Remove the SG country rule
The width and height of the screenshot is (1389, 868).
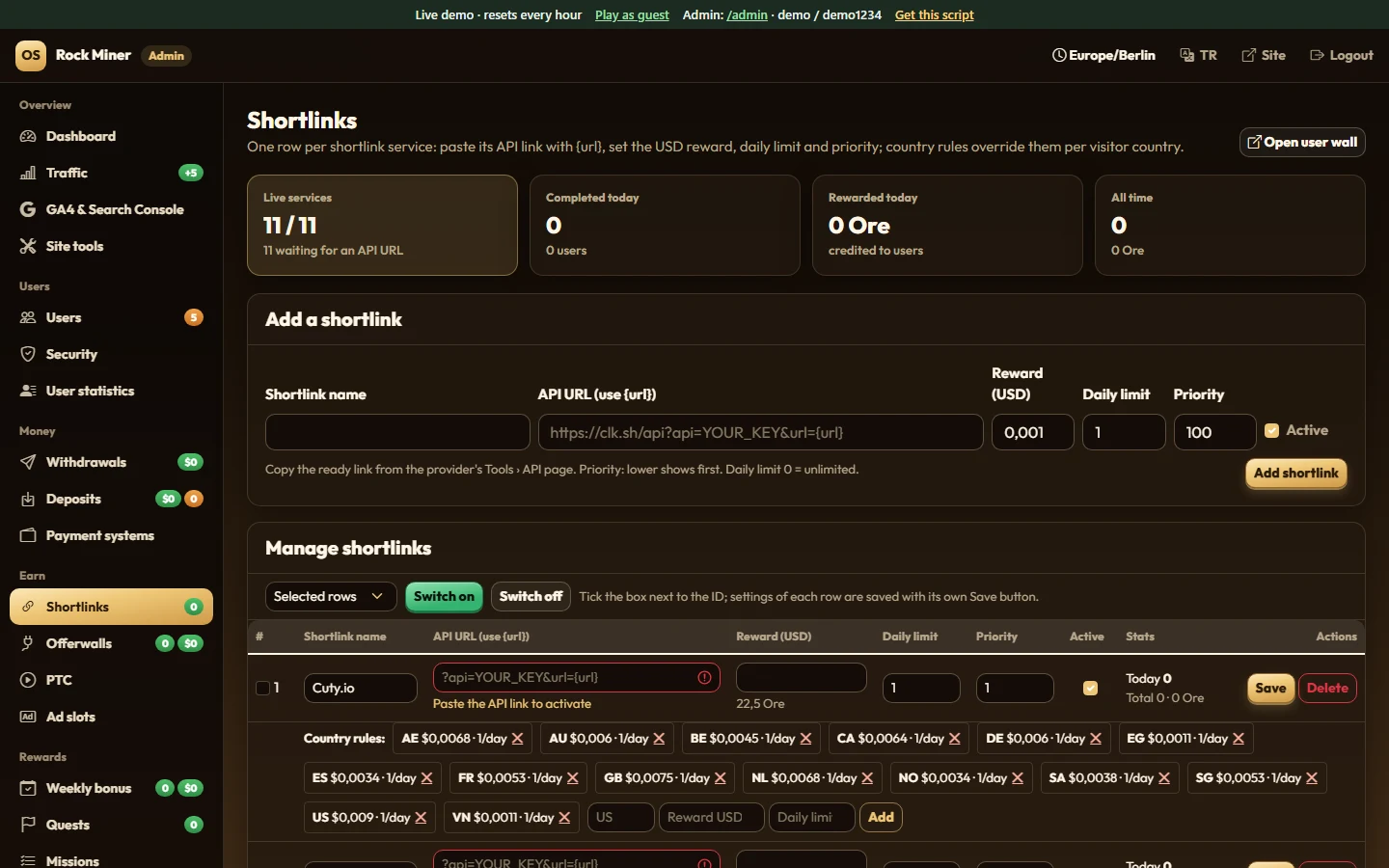pos(1312,778)
